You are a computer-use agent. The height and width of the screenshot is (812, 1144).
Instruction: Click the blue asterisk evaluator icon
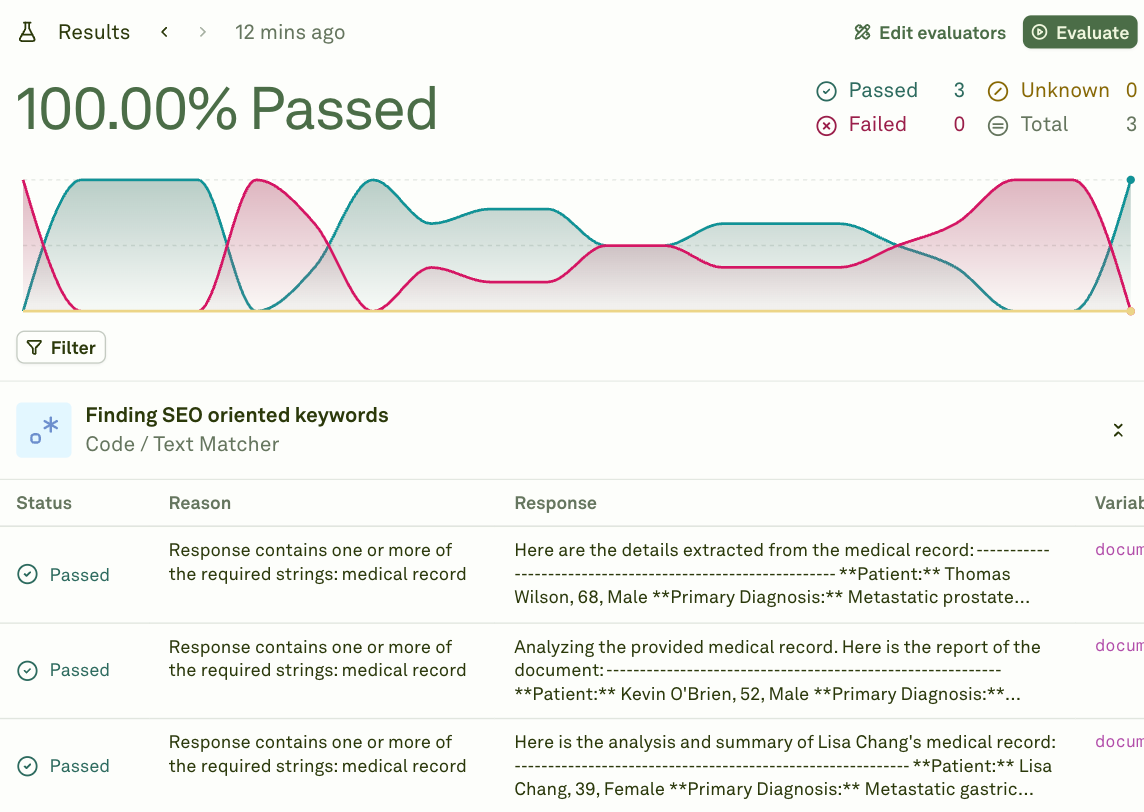pos(44,429)
